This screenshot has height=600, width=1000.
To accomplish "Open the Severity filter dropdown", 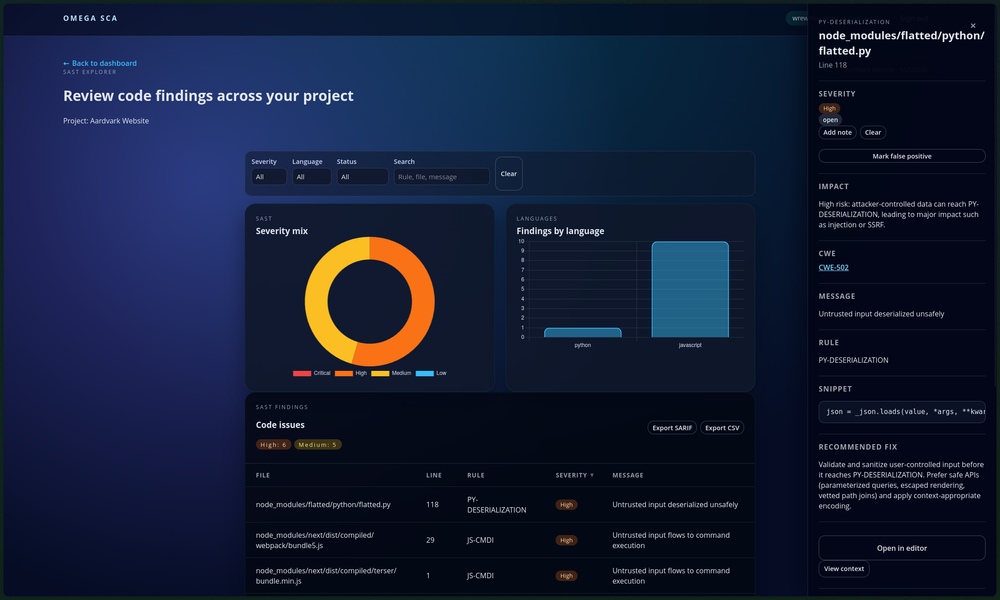I will tap(268, 177).
